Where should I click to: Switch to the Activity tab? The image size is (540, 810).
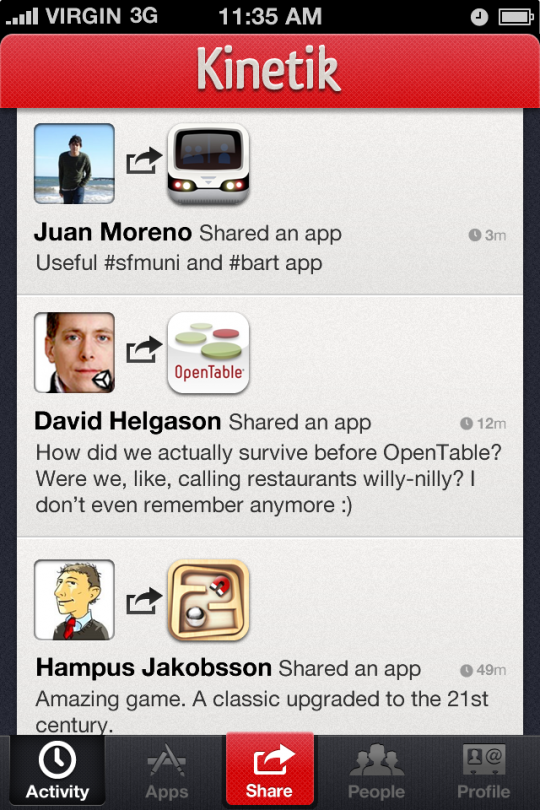point(57,771)
